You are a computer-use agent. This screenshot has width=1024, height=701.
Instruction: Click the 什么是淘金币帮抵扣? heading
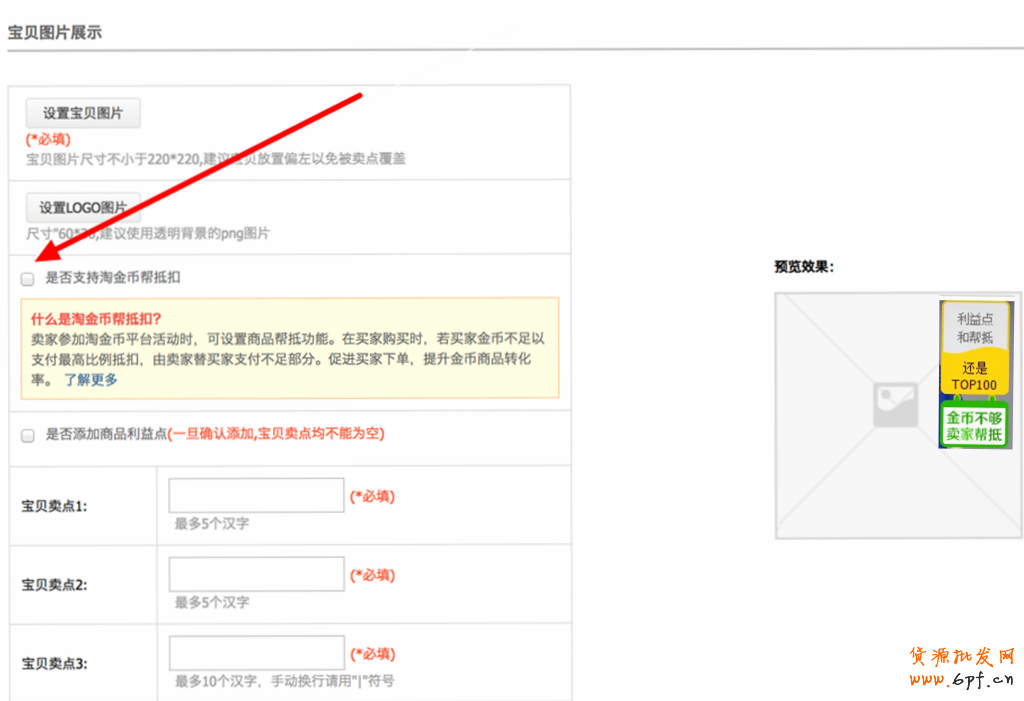coord(96,319)
